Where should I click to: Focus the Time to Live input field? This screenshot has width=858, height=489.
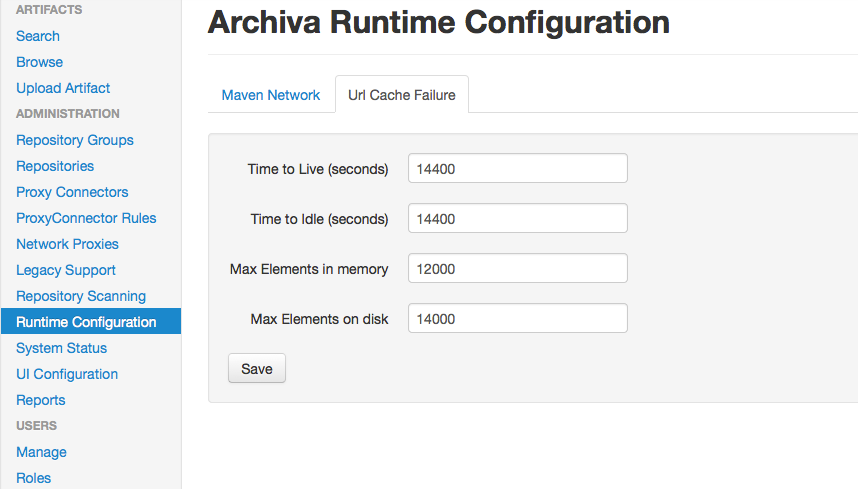coord(517,169)
